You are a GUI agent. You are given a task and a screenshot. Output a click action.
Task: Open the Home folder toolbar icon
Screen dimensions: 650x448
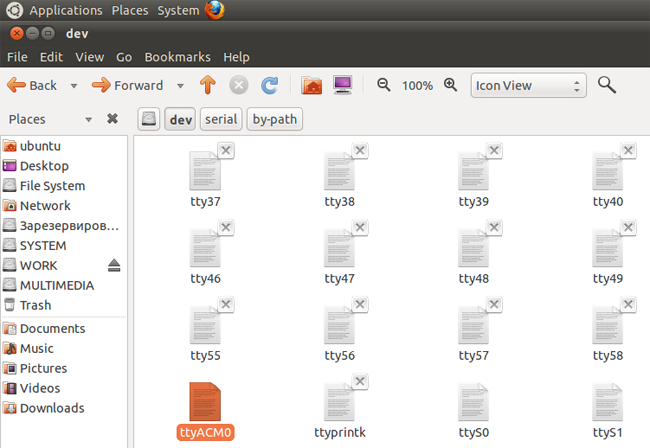tap(311, 85)
